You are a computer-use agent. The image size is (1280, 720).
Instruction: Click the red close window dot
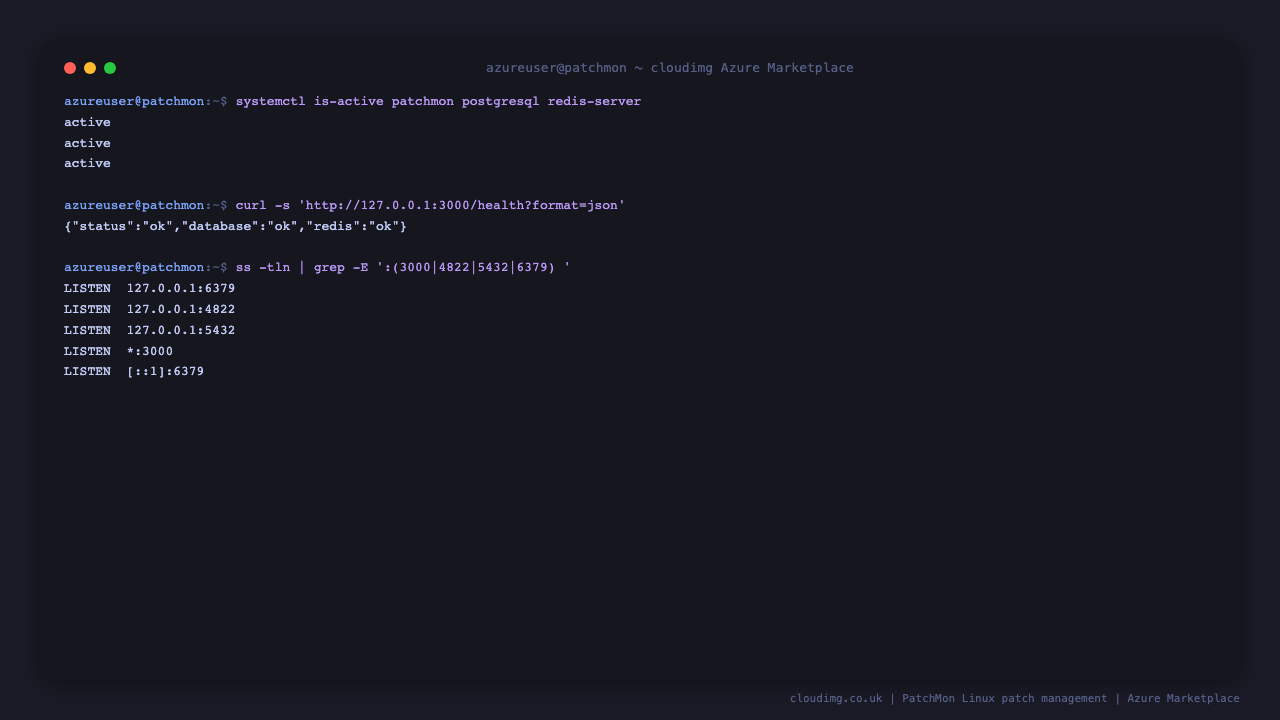pos(70,68)
